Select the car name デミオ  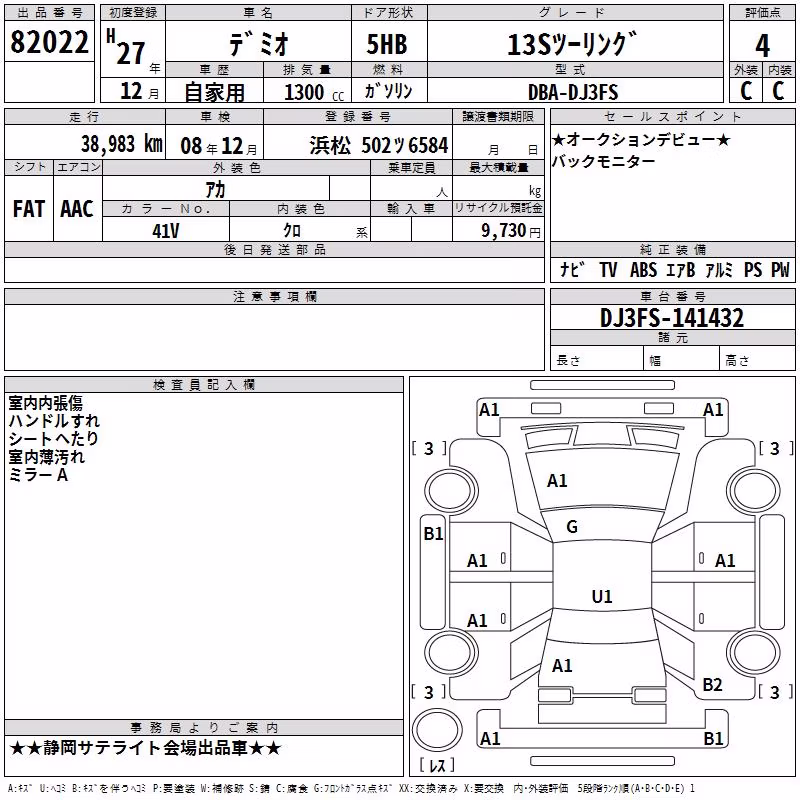[x=259, y=43]
